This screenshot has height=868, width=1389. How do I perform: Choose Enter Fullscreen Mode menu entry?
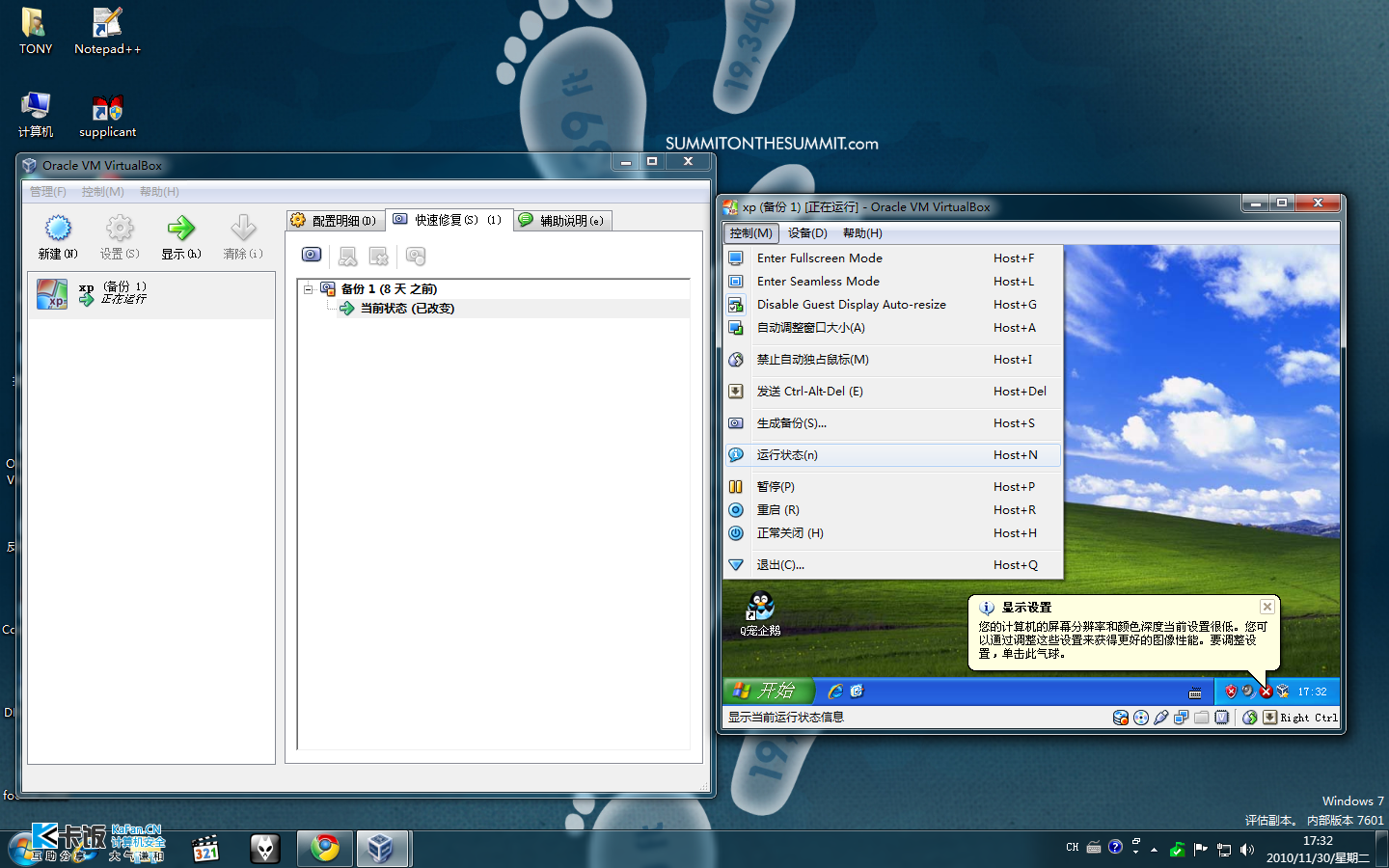coord(893,258)
